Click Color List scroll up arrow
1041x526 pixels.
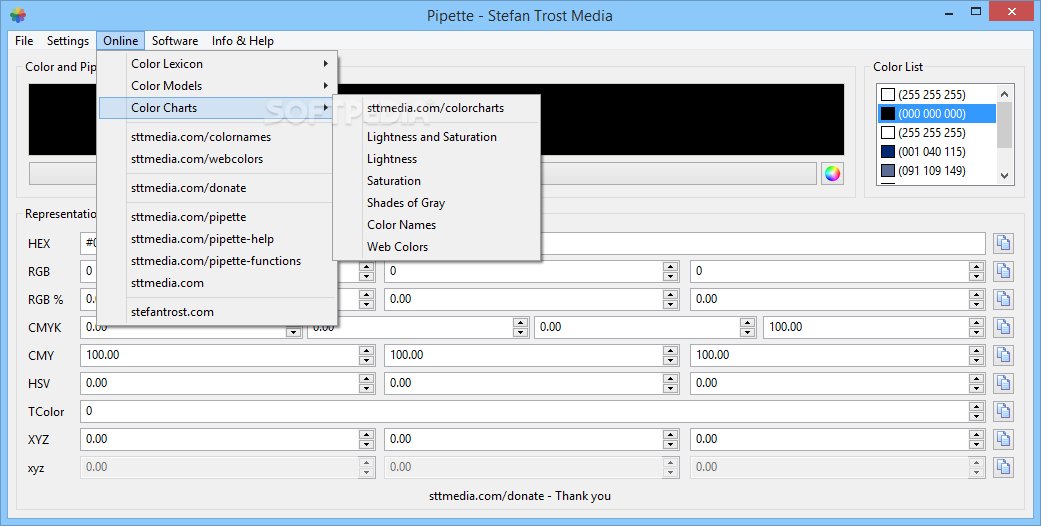coord(1004,94)
